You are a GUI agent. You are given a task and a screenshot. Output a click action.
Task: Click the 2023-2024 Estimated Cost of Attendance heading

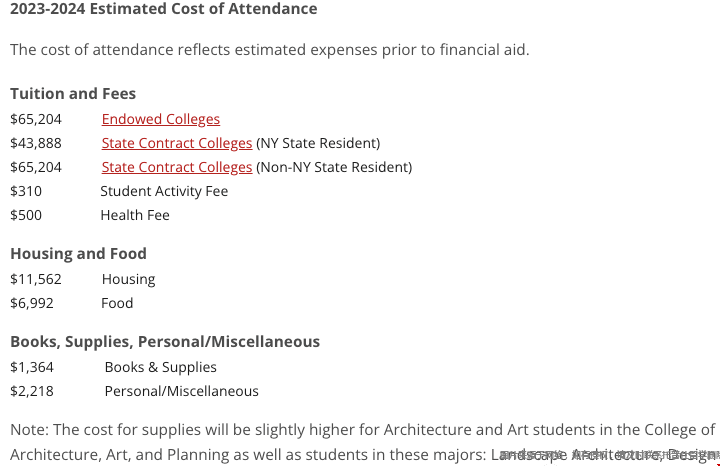tap(163, 9)
